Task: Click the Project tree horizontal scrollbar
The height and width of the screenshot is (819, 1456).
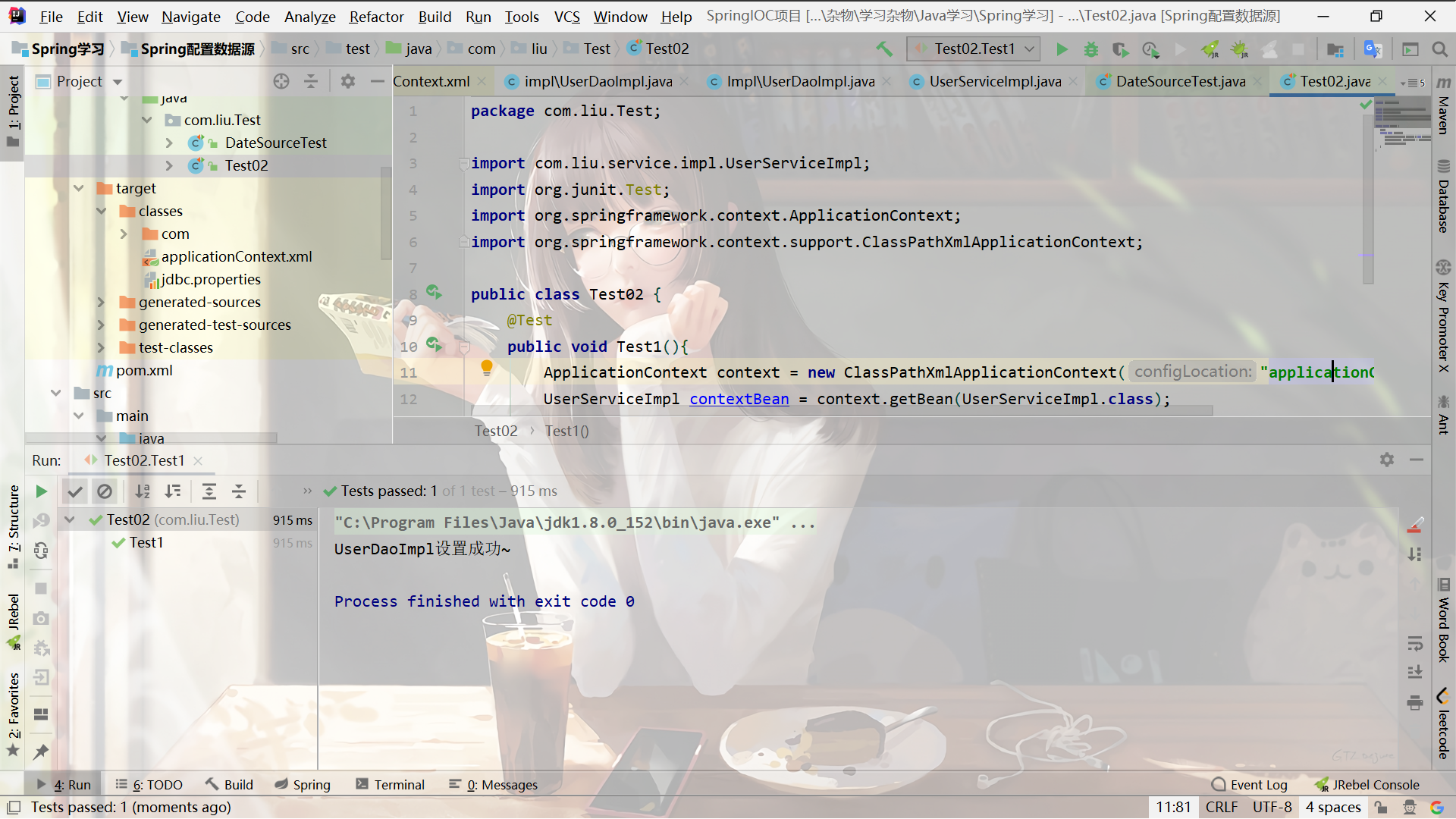Action: click(151, 438)
